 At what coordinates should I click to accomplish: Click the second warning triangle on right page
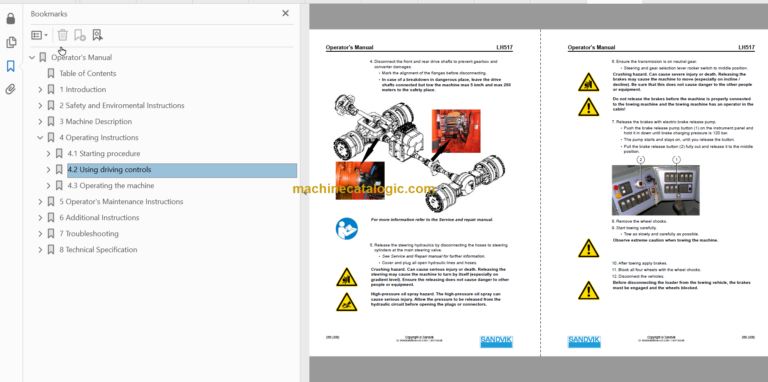[588, 107]
